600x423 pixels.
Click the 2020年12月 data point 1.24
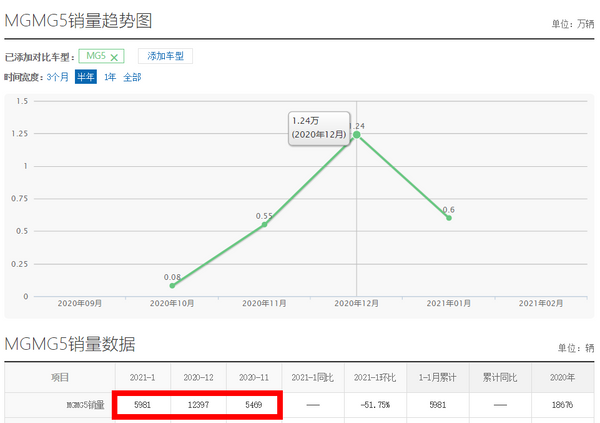point(357,135)
